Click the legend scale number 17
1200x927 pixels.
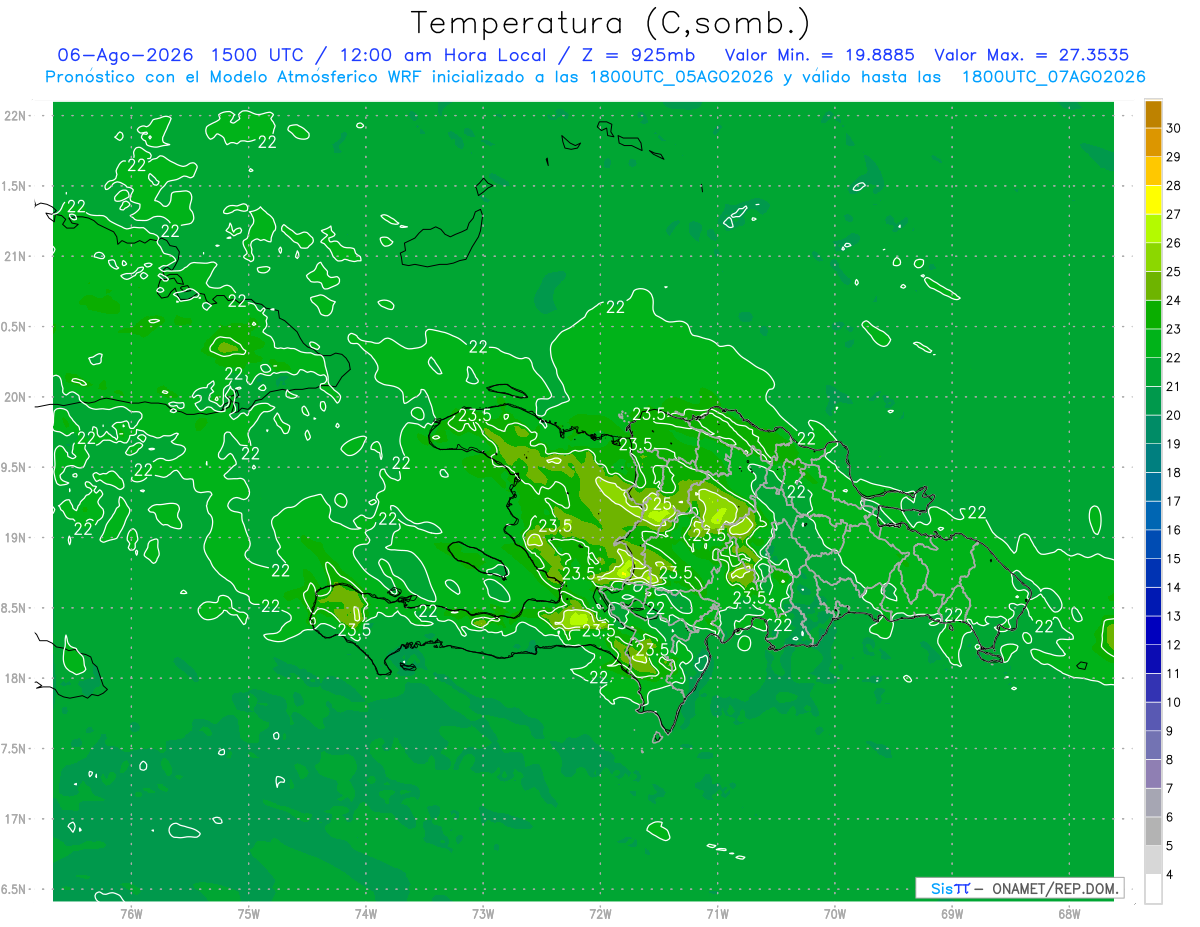[x=1174, y=501]
